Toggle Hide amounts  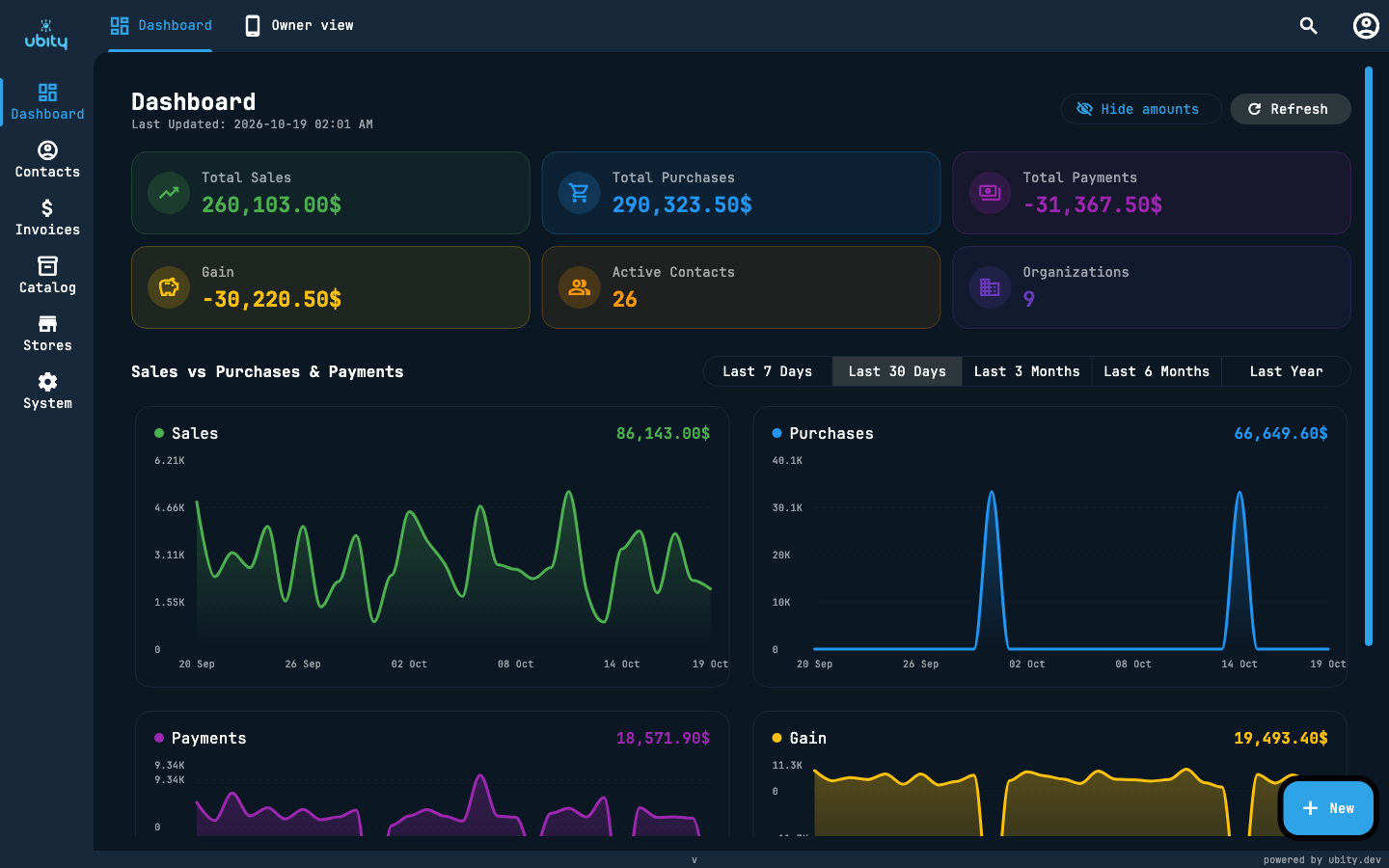coord(1141,109)
